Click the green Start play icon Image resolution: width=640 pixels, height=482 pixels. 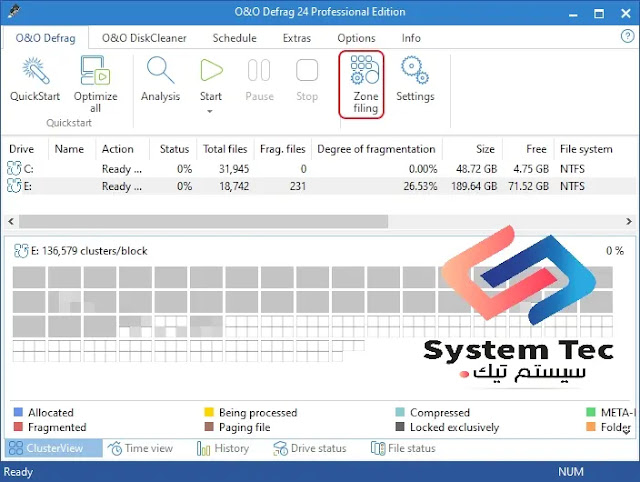coord(211,70)
